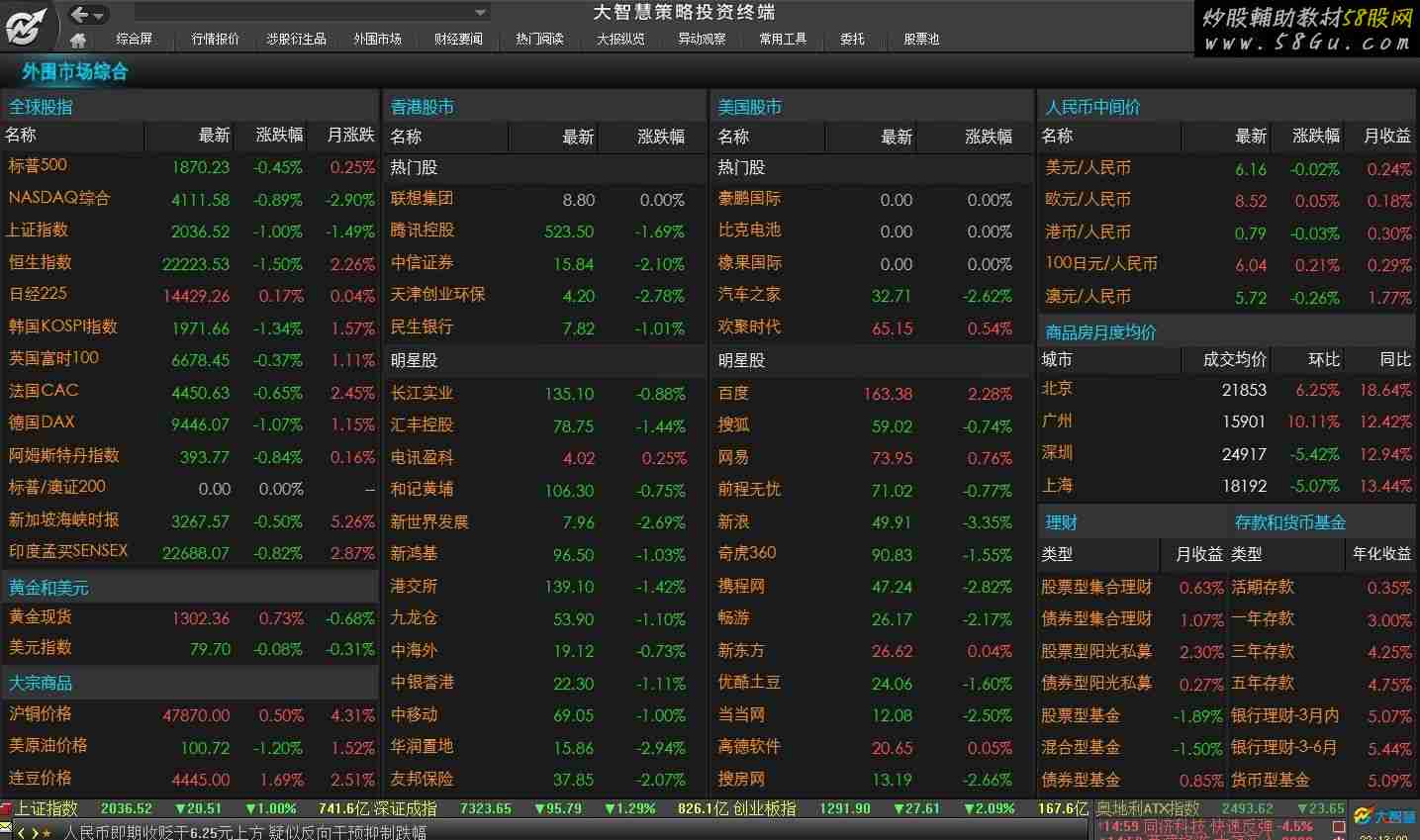The width and height of the screenshot is (1420, 840).
Task: Click the 黄金和美元 panel title
Action: [48, 588]
